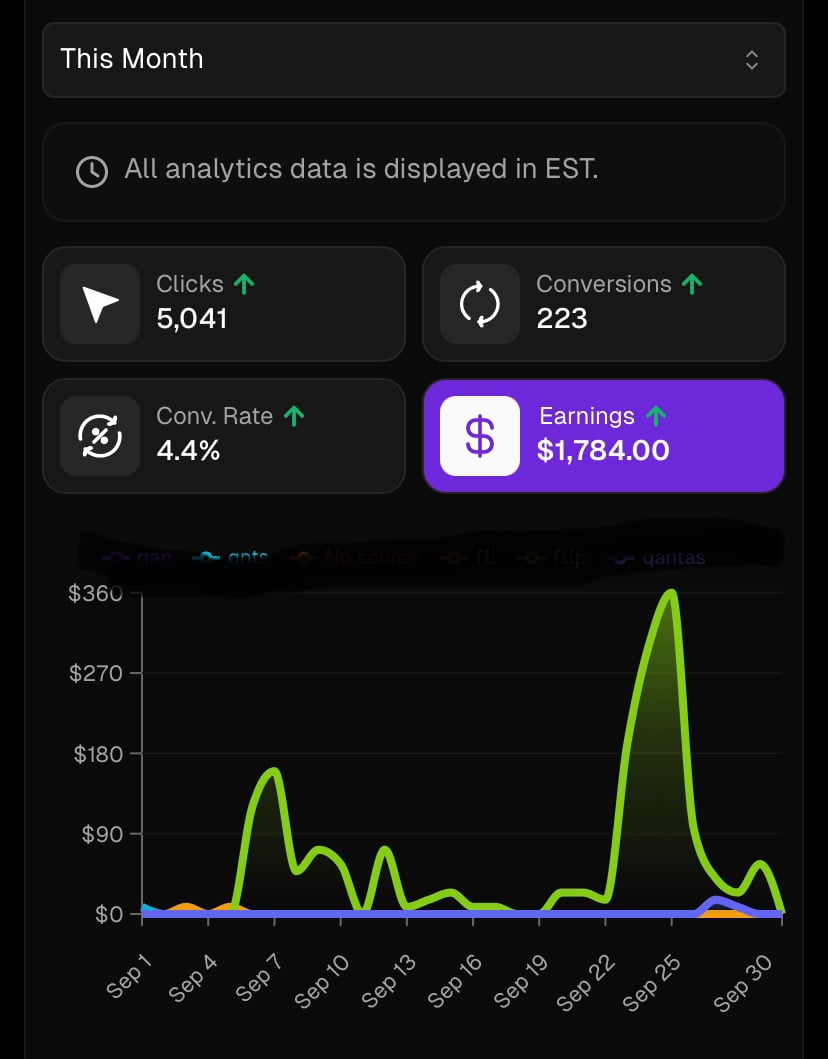The height and width of the screenshot is (1059, 828).
Task: Click the green line peak near Sep 25
Action: point(671,594)
